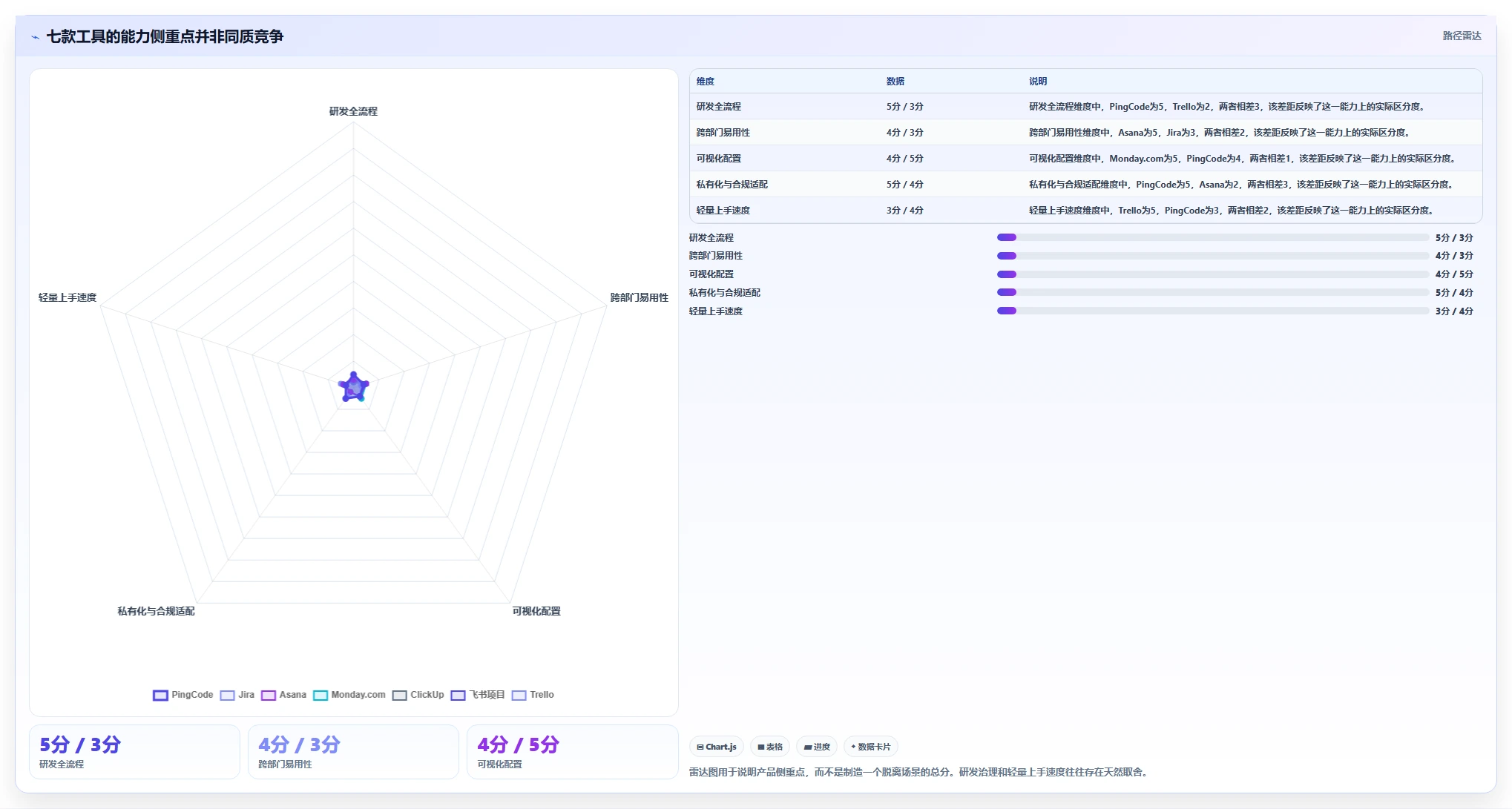1512x809 pixels.
Task: Toggle the 飞书项目 legend series
Action: pyautogui.click(x=478, y=695)
